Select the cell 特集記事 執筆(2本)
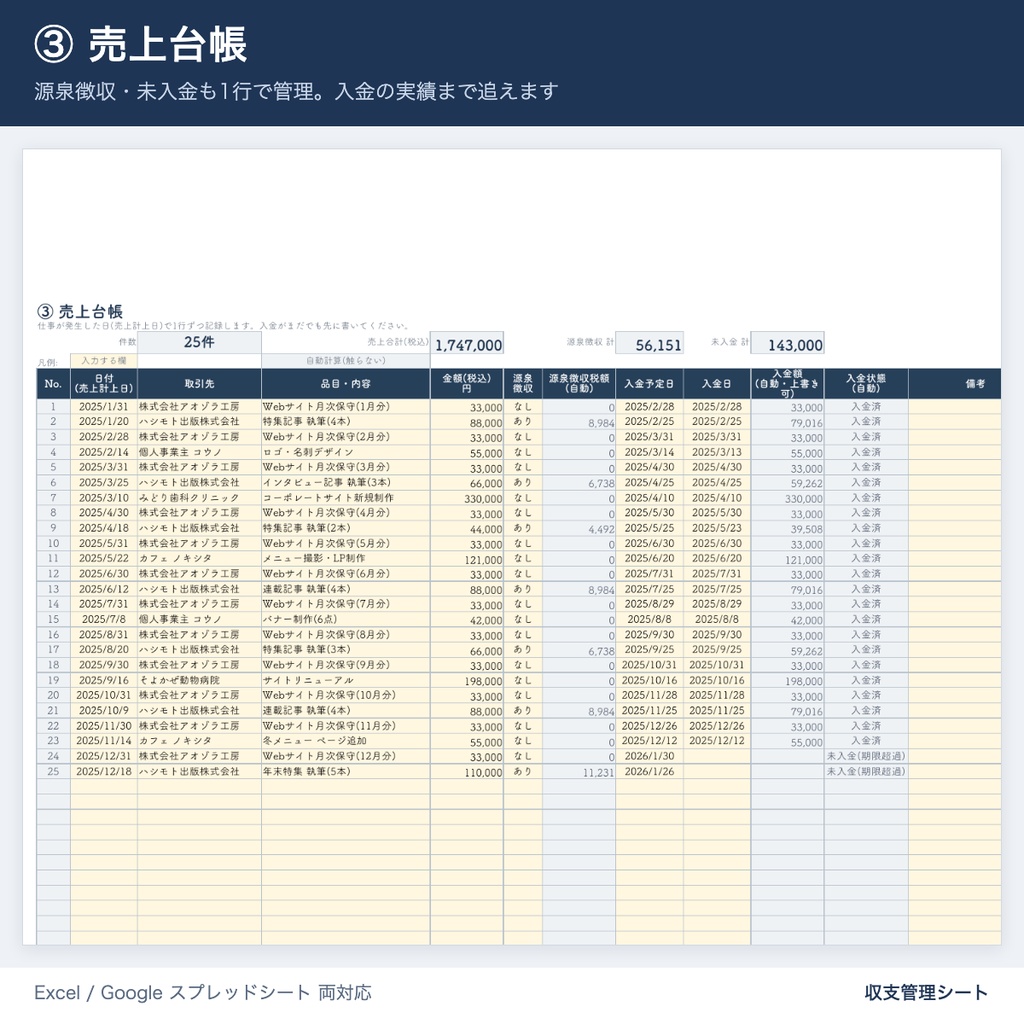The image size is (1024, 1024). [345, 528]
